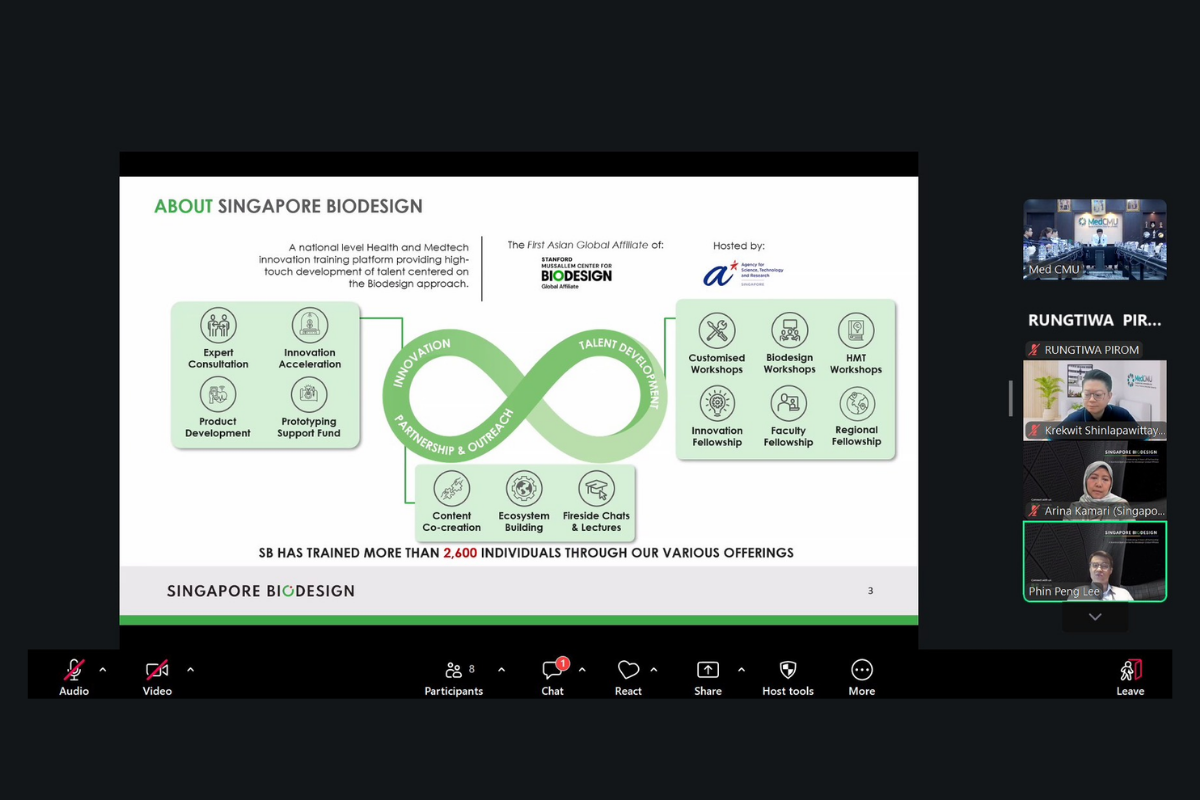The width and height of the screenshot is (1200, 800).
Task: Click the red 2,600 figure on slide
Action: pos(461,552)
